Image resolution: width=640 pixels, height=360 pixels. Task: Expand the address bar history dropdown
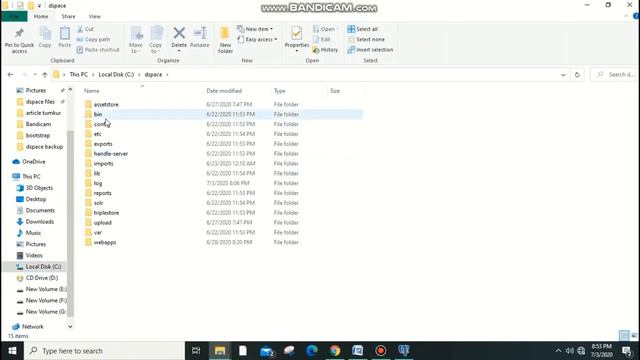coord(563,75)
